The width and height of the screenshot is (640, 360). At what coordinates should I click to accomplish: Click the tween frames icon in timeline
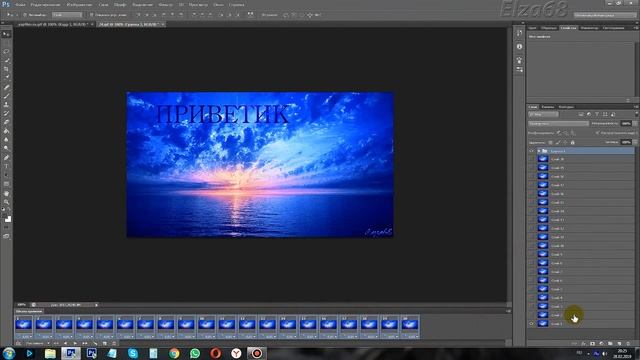tap(95, 344)
